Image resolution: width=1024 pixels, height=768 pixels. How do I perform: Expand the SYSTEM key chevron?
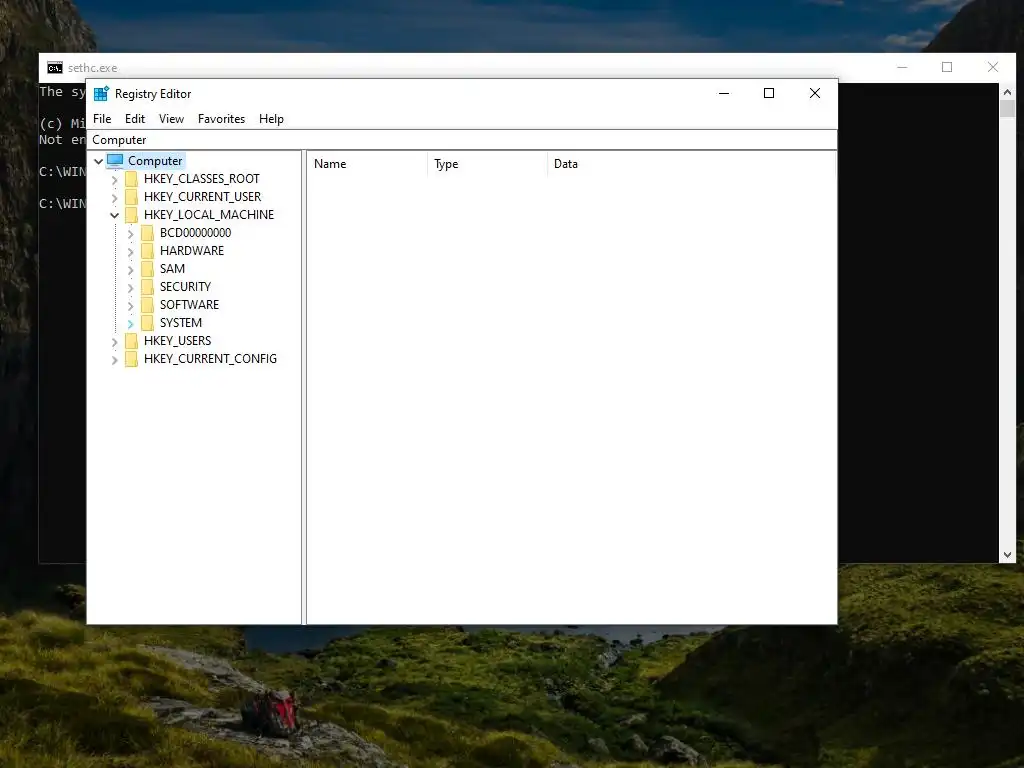tap(131, 323)
